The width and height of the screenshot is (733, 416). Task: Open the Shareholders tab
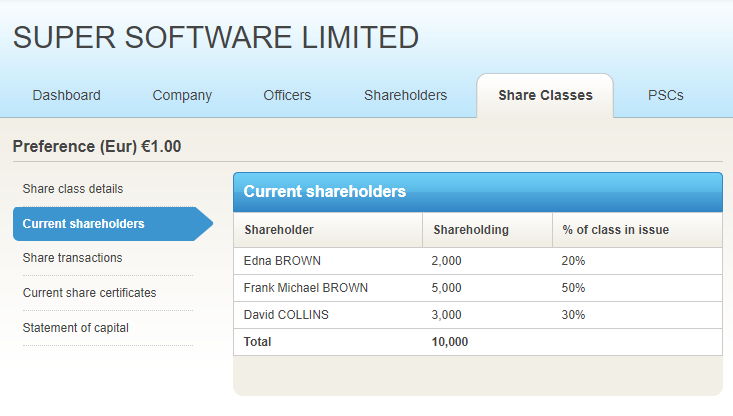point(405,96)
